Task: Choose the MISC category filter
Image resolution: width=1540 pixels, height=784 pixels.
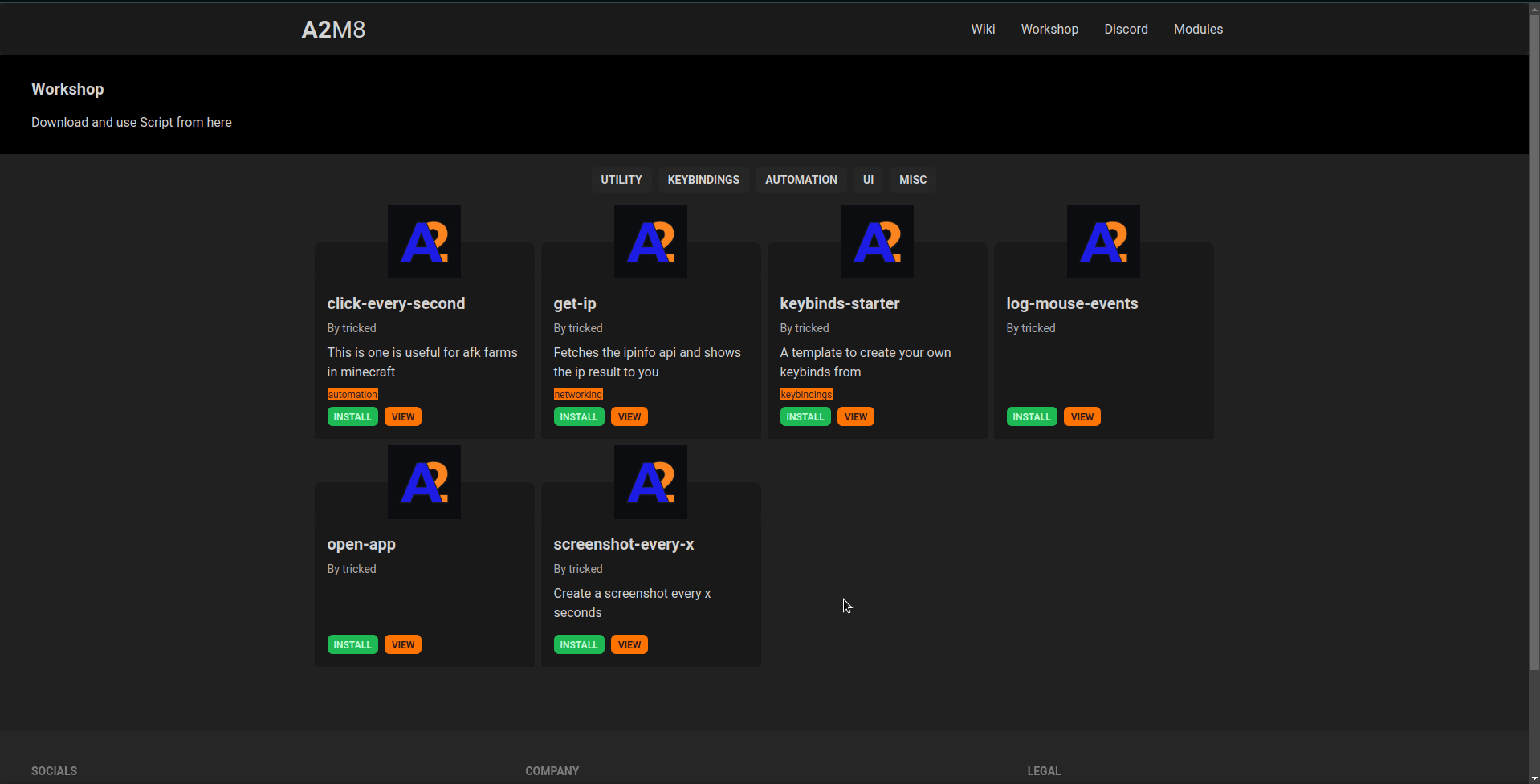Action: point(913,180)
